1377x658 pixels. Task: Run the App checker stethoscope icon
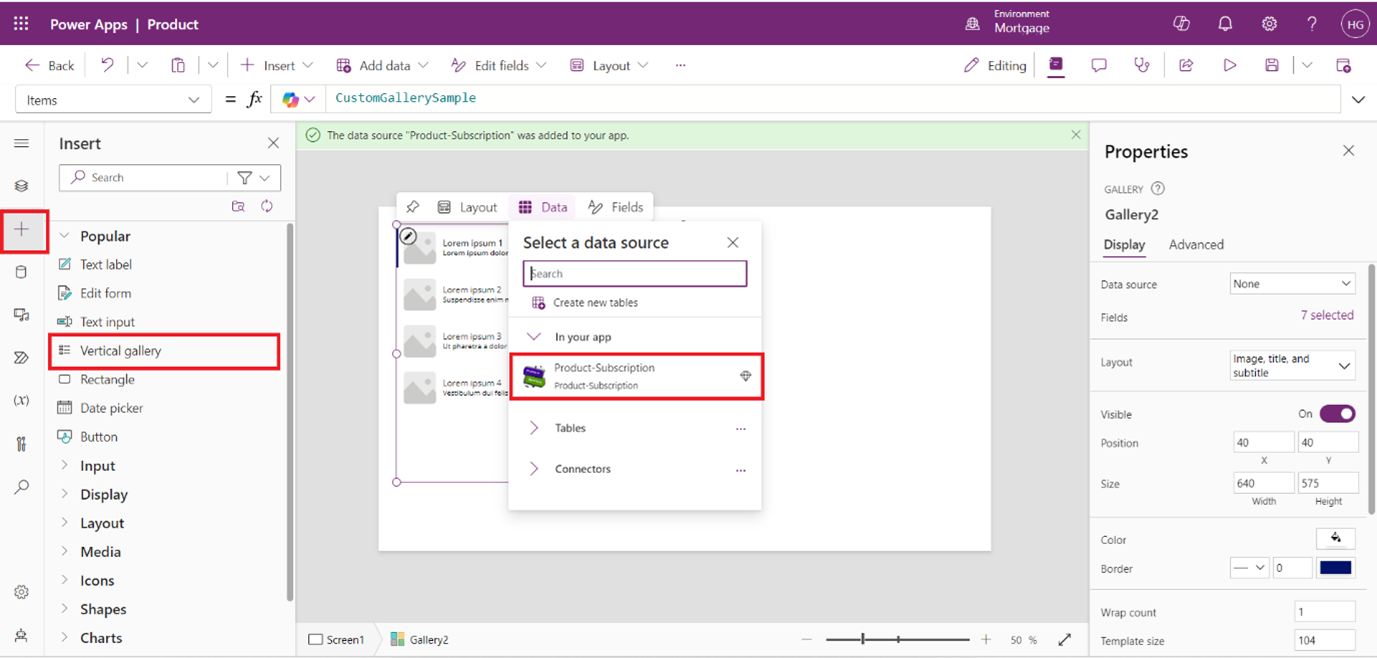(1142, 65)
